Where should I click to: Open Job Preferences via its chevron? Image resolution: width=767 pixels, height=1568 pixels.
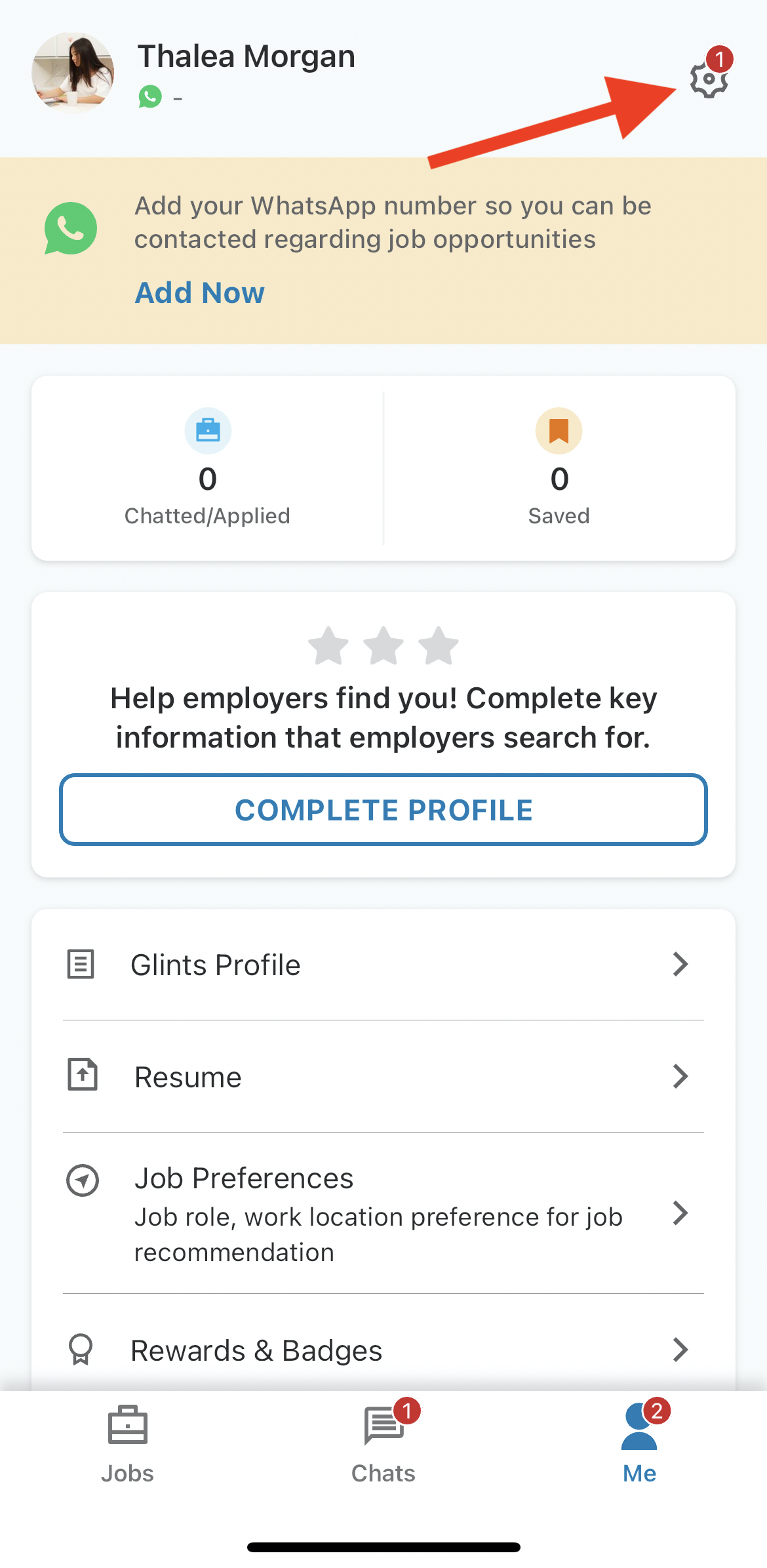[680, 1213]
